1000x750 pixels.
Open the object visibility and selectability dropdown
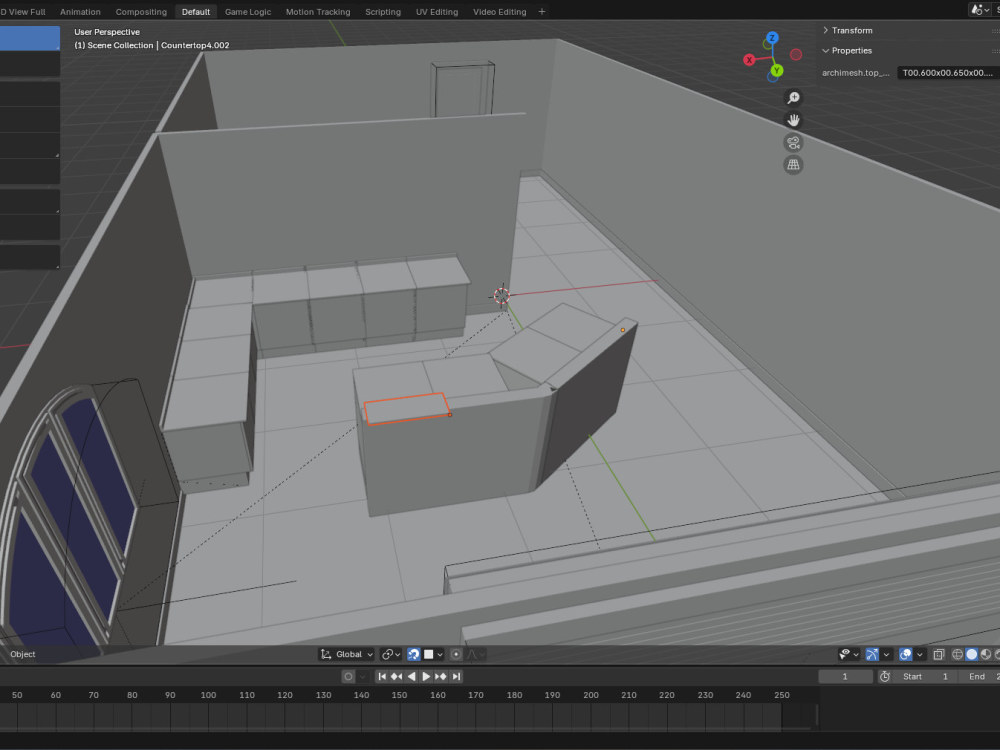click(x=849, y=654)
